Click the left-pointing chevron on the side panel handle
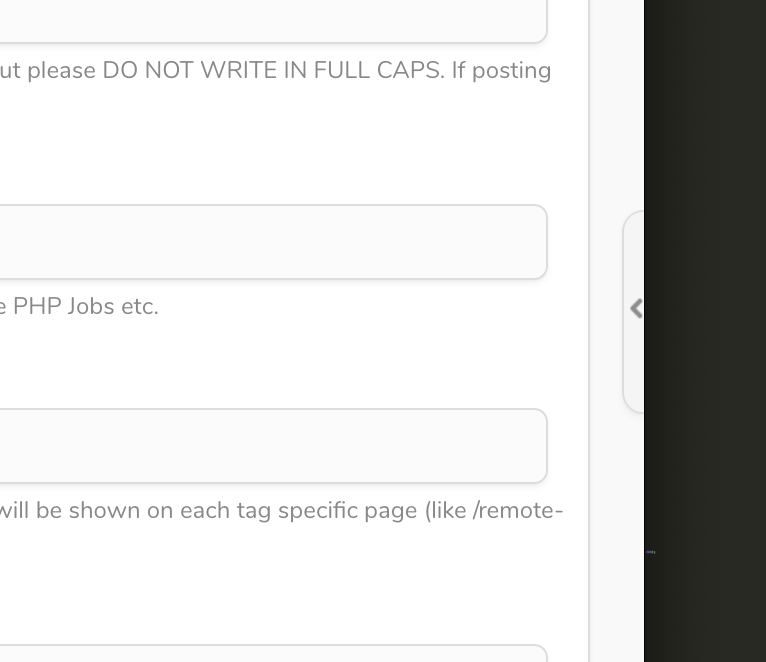The image size is (766, 662). 636,308
